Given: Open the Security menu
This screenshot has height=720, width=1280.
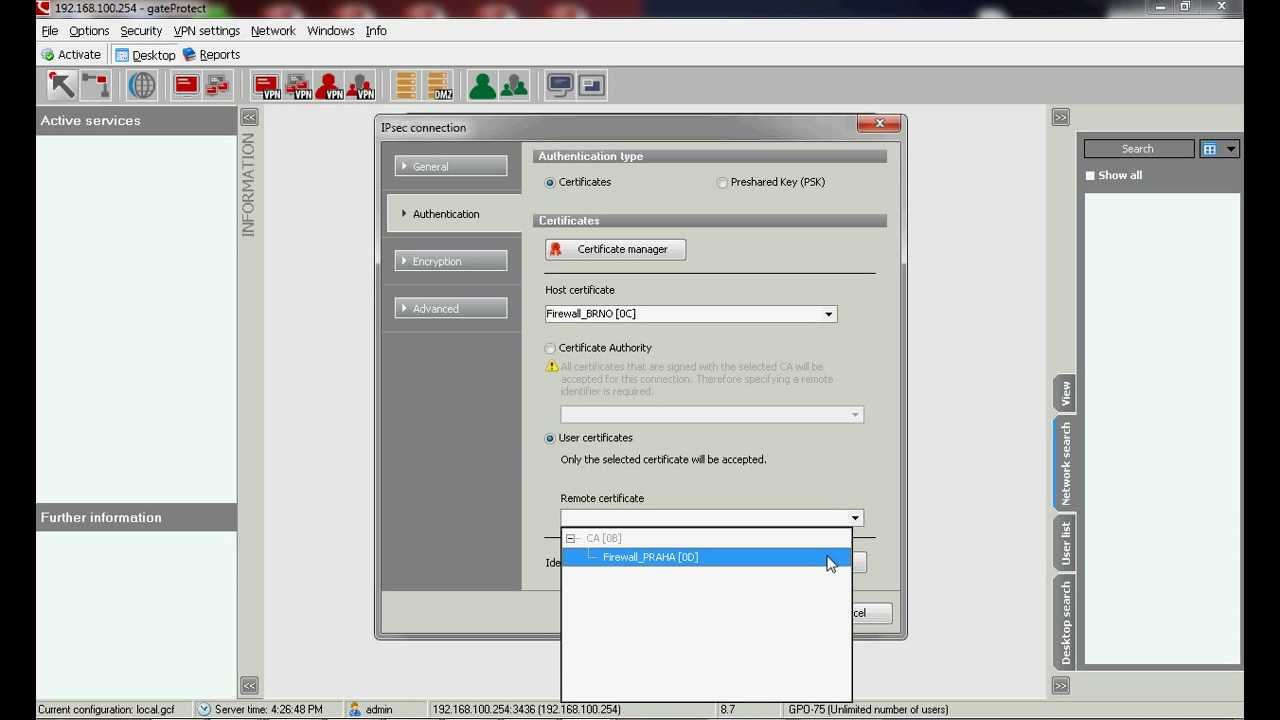Looking at the screenshot, I should [x=141, y=31].
